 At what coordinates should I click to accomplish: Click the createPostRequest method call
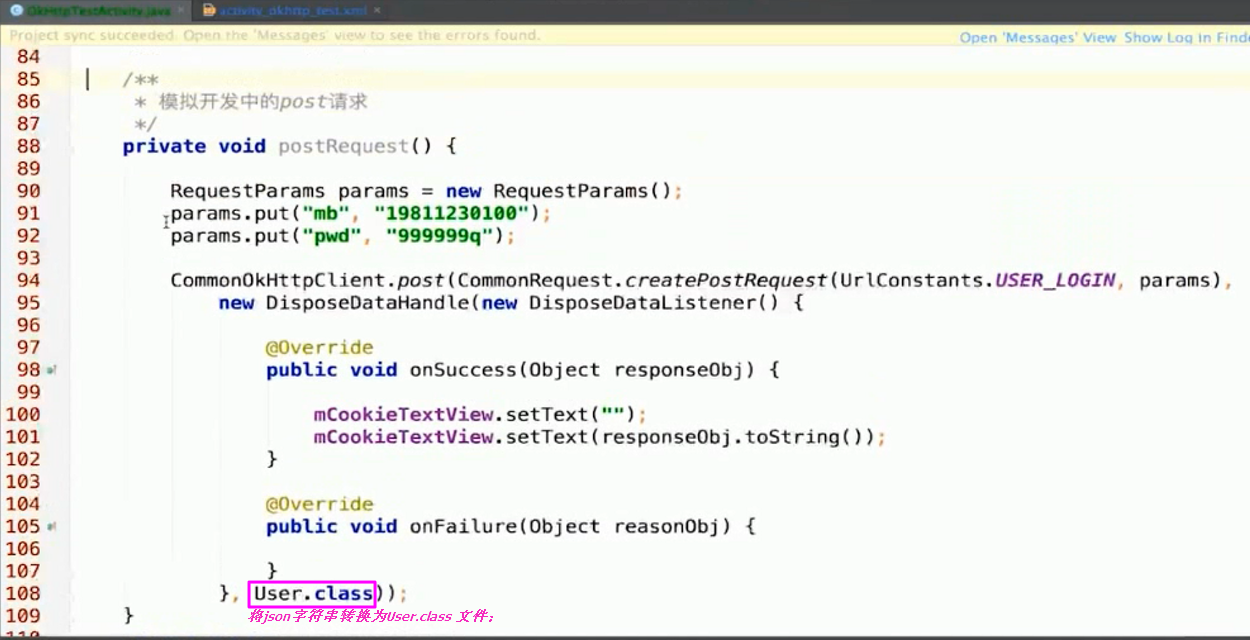[728, 280]
